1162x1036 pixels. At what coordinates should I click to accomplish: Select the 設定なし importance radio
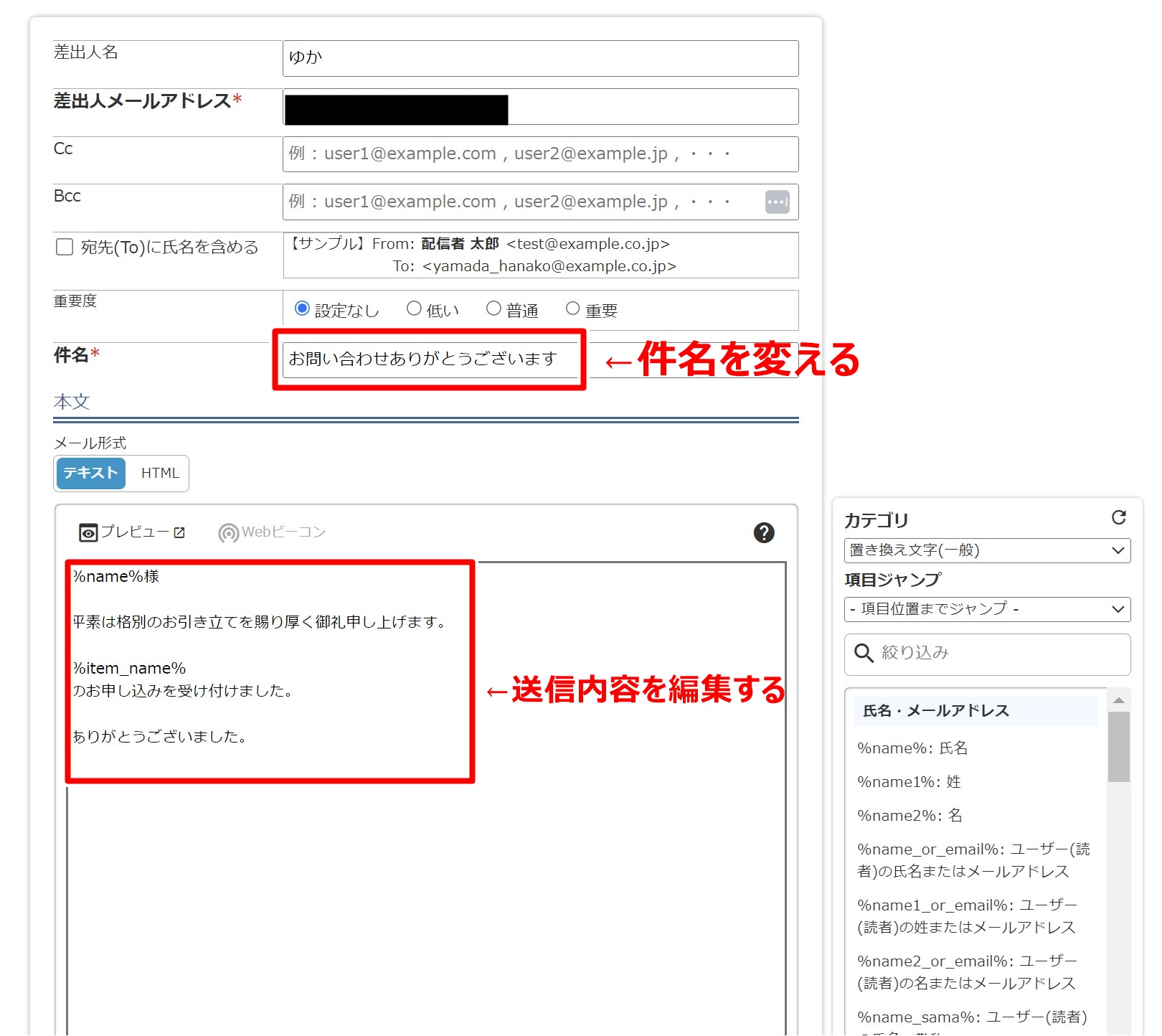click(x=302, y=309)
